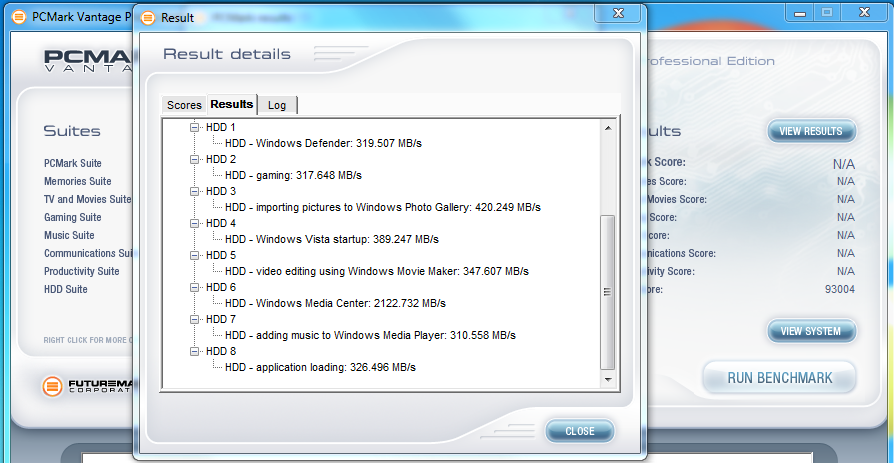Click the results list scrollbar thumb
This screenshot has width=894, height=463.
[608, 292]
